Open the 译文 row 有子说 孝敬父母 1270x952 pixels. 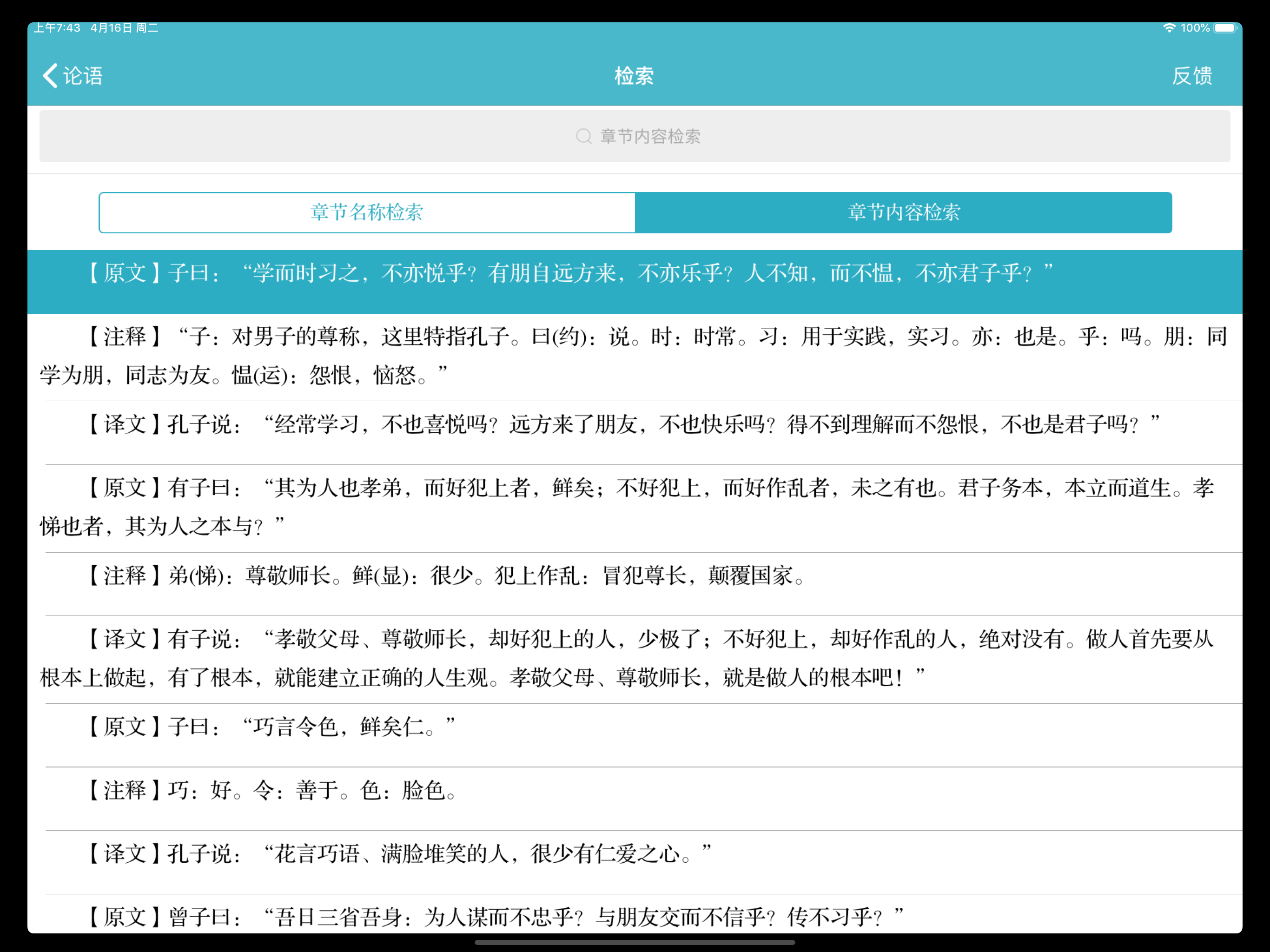pos(635,660)
